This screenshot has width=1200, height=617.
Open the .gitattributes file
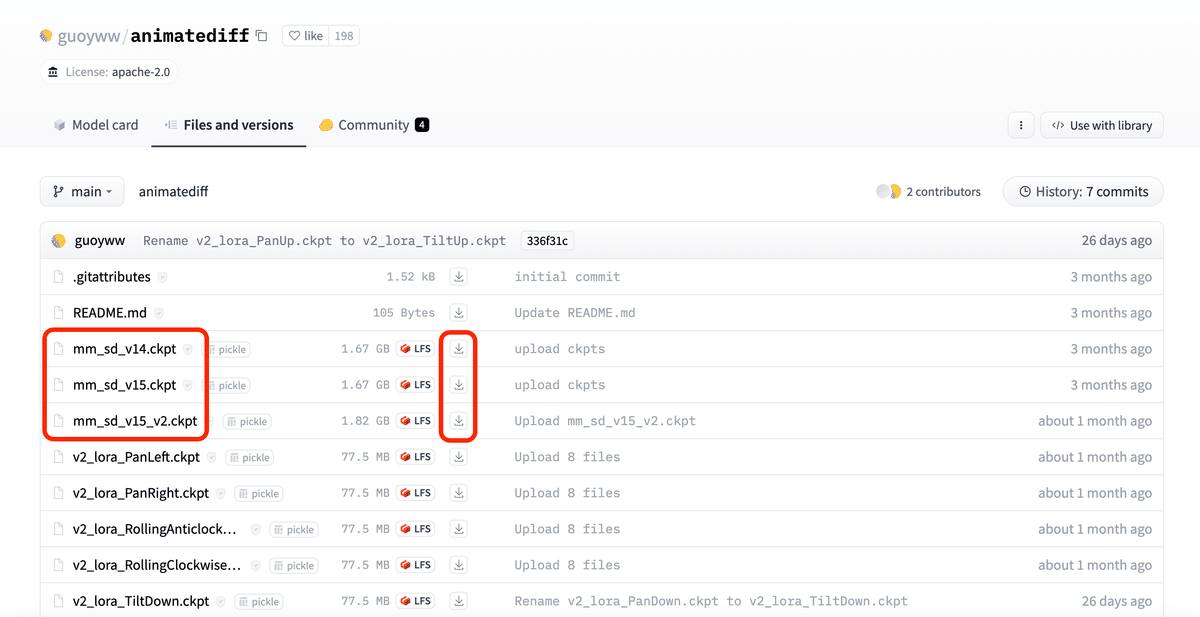coord(111,277)
